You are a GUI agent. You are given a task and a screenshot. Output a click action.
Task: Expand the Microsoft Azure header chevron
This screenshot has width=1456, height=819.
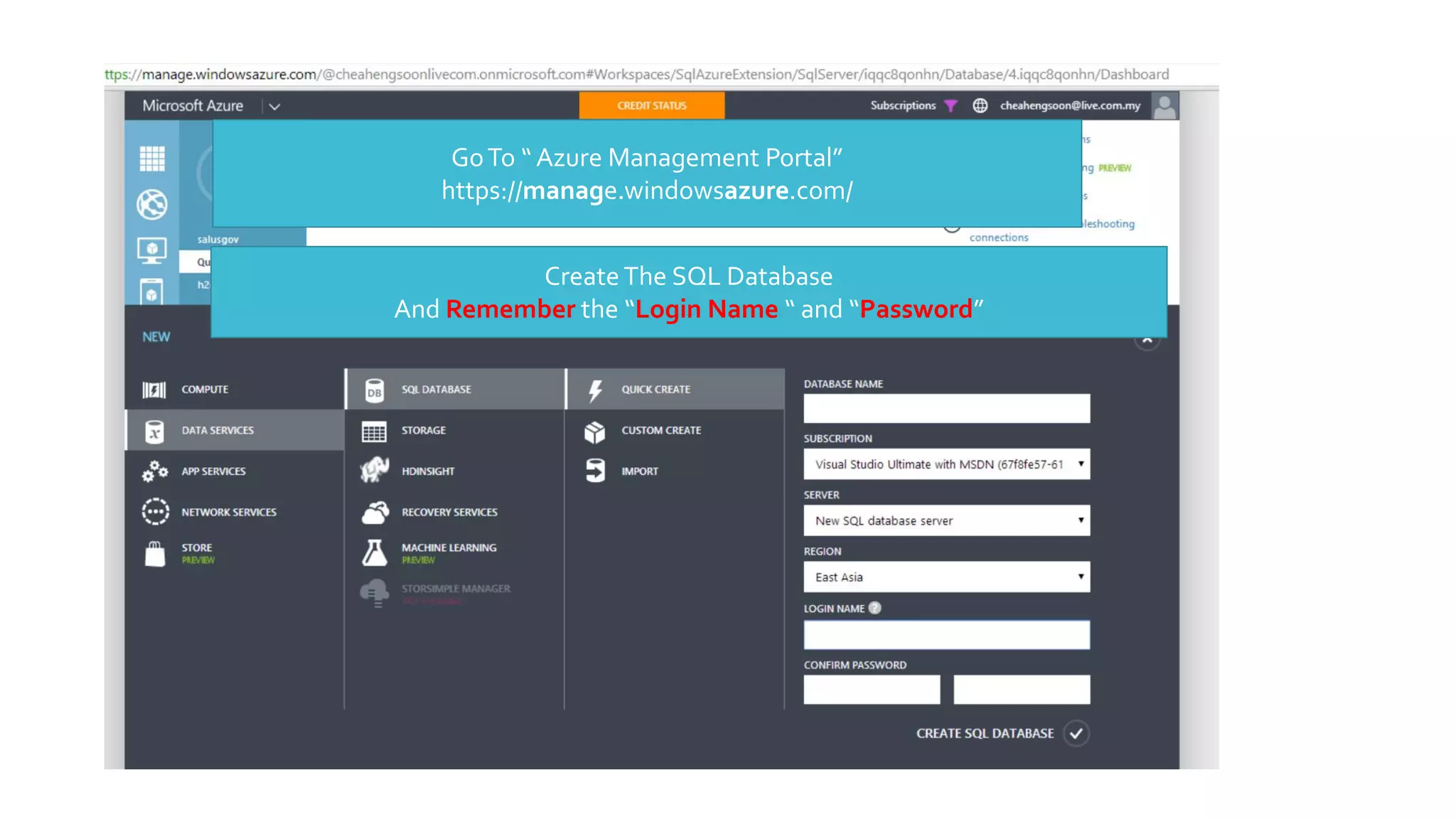coord(274,107)
